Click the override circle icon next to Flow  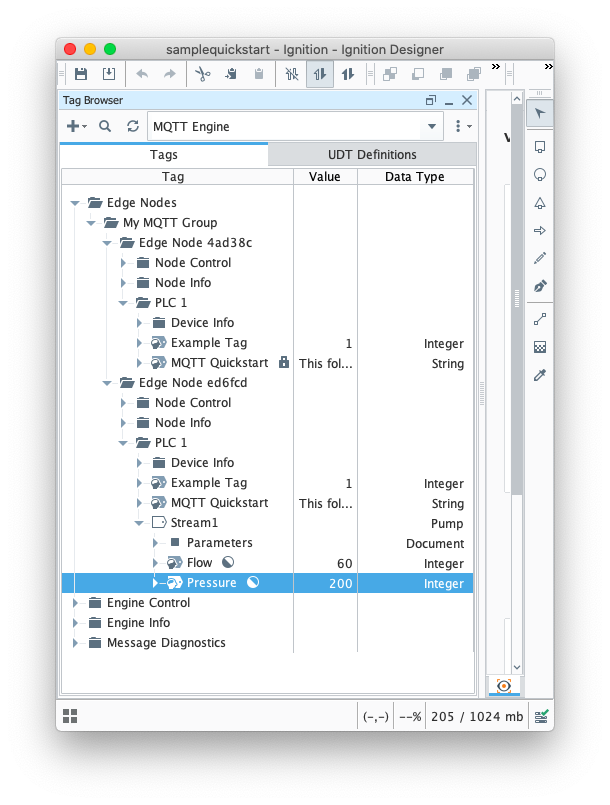[x=228, y=562]
